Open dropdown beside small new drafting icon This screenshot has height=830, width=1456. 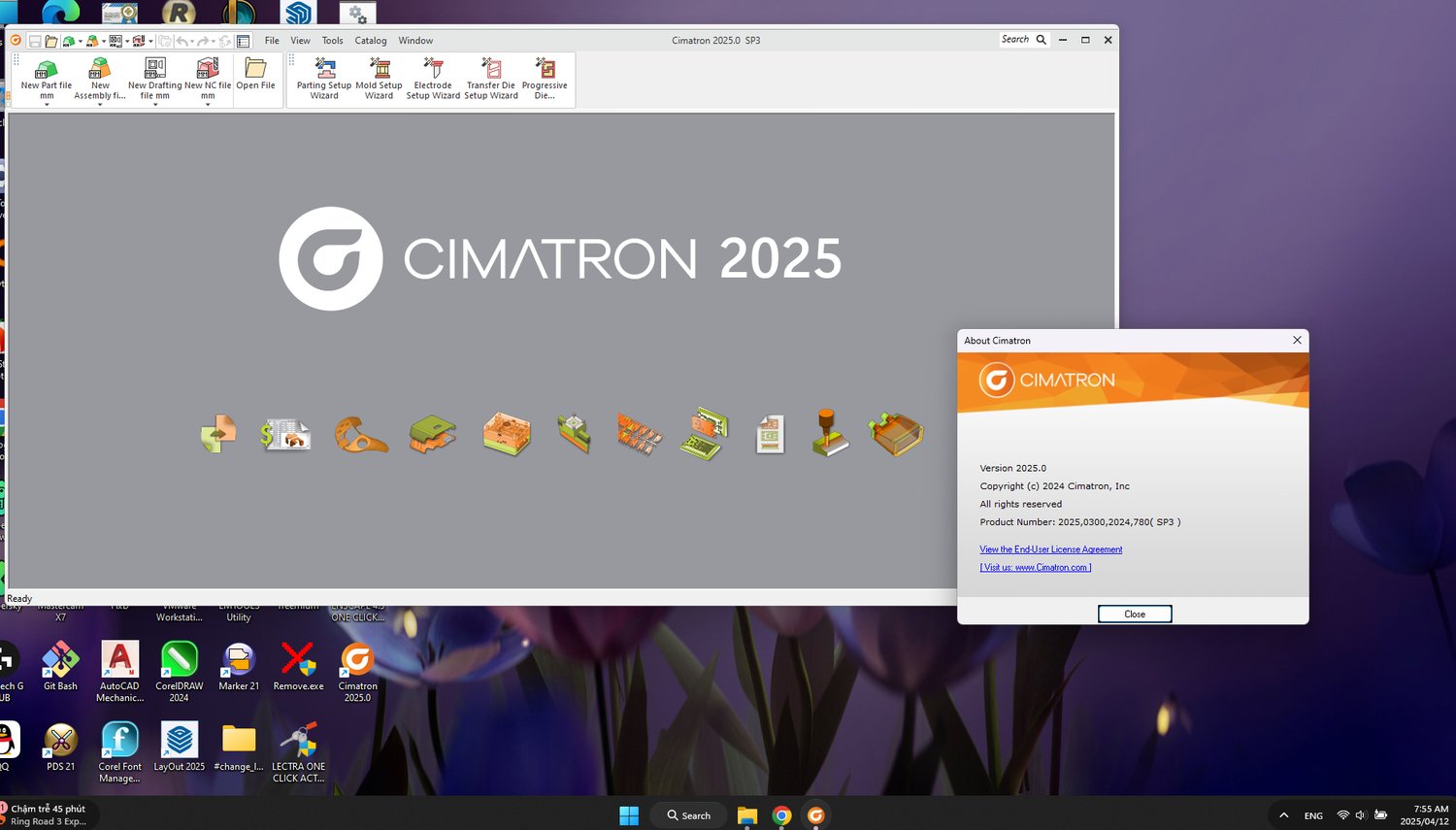tap(127, 41)
